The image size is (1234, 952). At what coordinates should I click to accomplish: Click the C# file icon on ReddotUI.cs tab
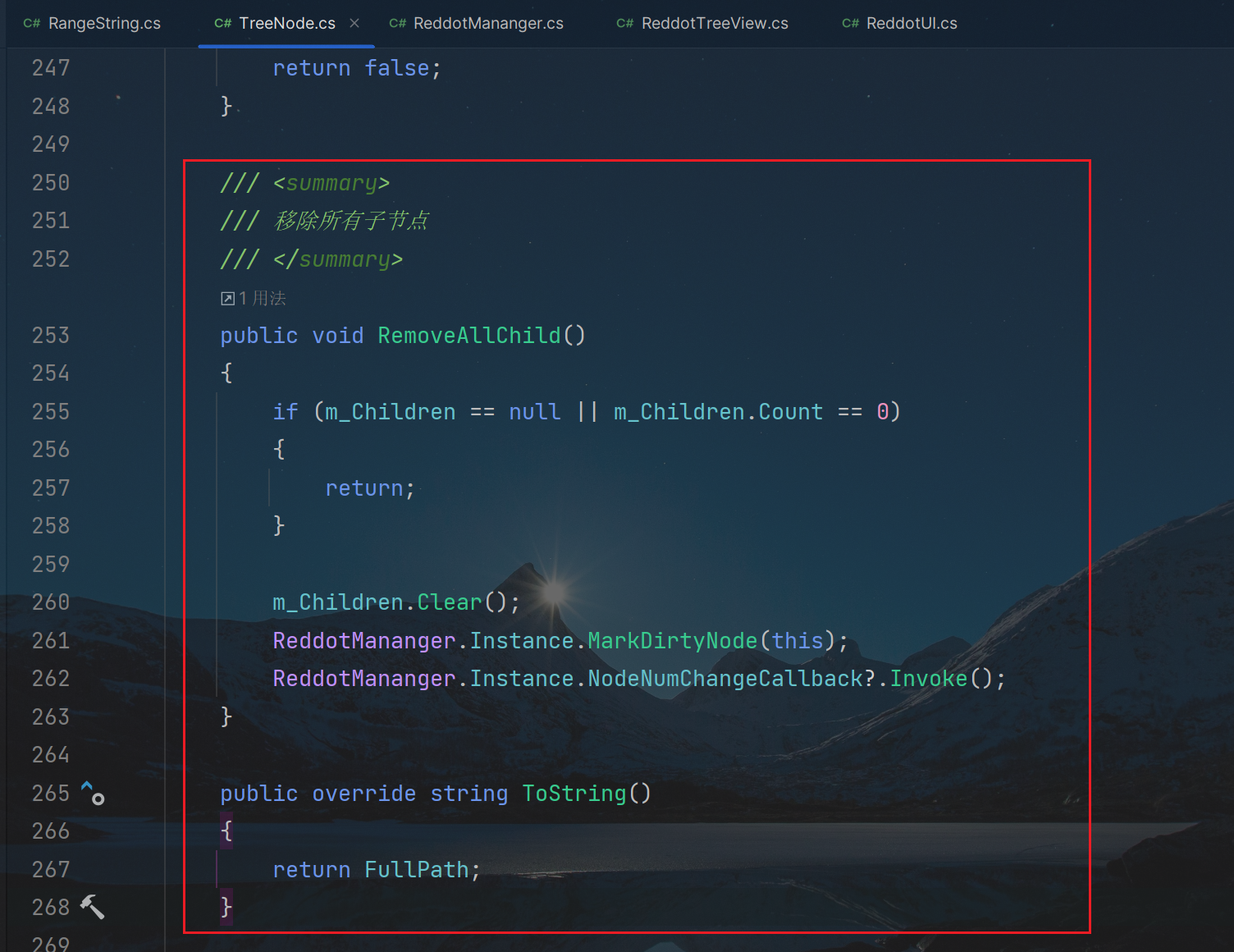click(x=850, y=23)
